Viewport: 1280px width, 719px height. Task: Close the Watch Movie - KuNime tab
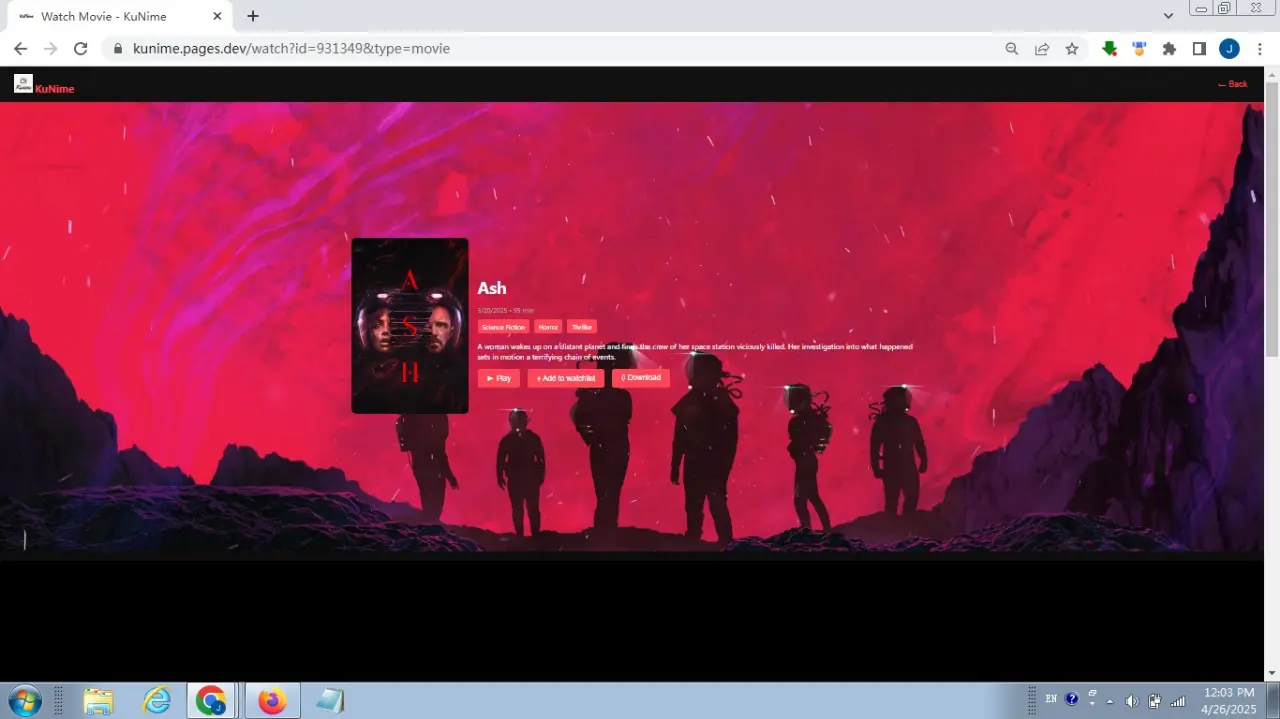pos(218,16)
